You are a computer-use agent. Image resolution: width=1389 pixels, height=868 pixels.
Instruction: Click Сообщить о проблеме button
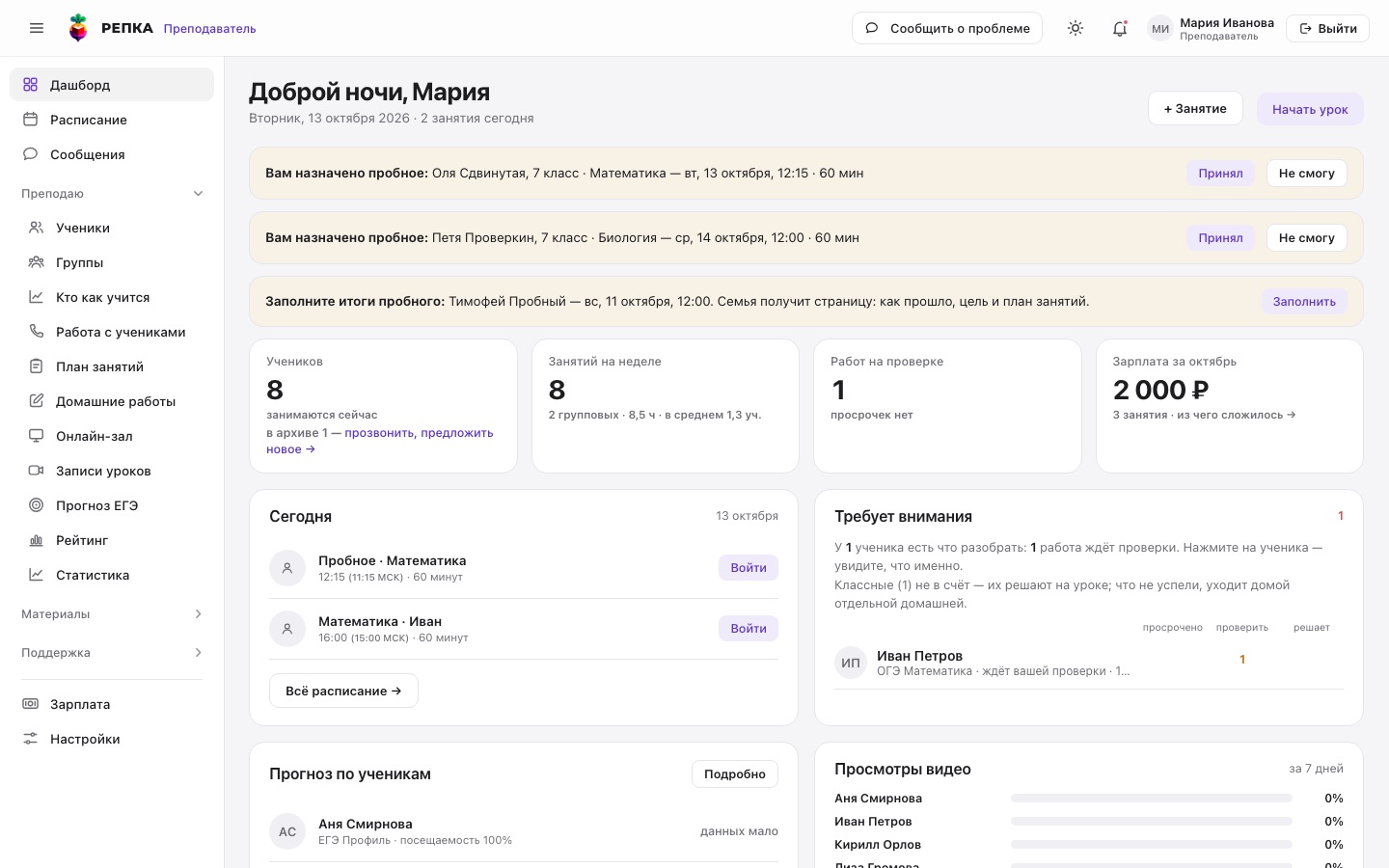click(947, 28)
